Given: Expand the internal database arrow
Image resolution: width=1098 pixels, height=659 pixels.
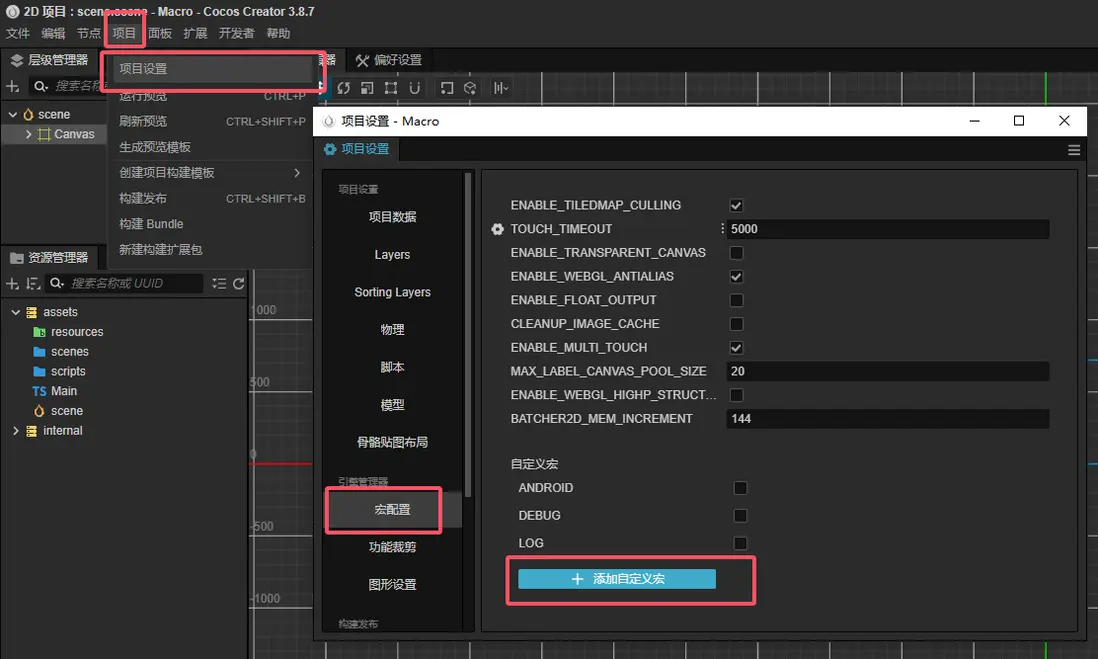Looking at the screenshot, I should 15,431.
